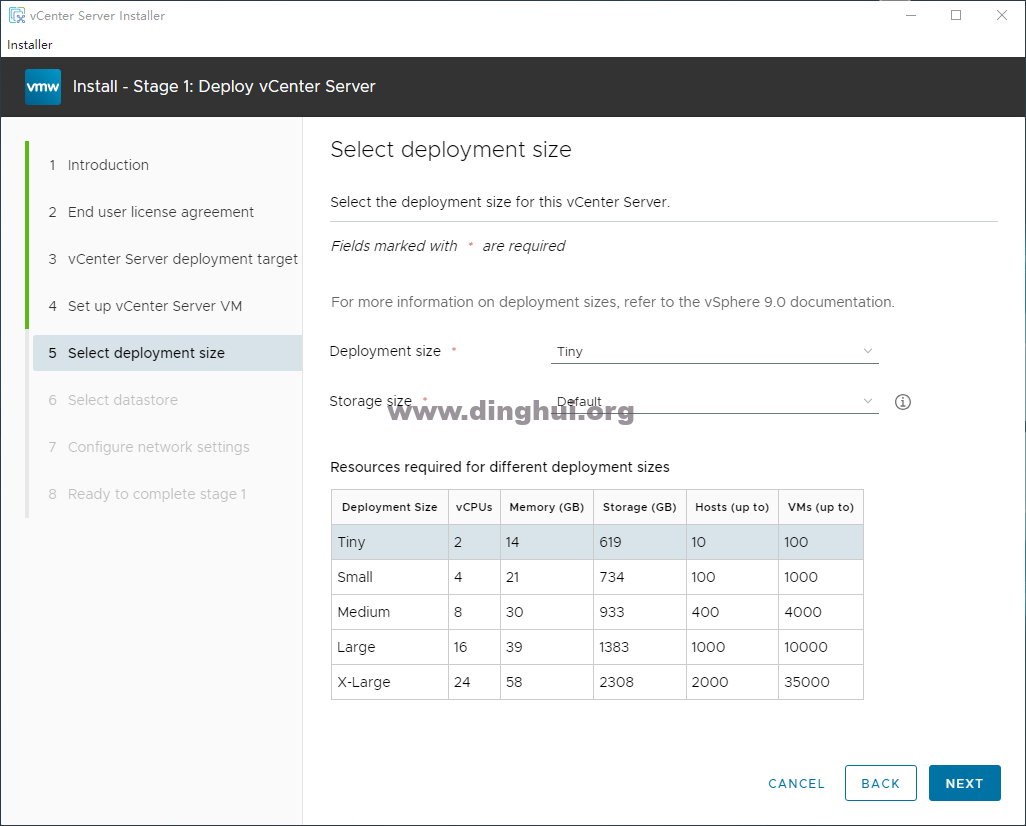Select the X-Large row in the table
The height and width of the screenshot is (826, 1026).
pos(597,682)
